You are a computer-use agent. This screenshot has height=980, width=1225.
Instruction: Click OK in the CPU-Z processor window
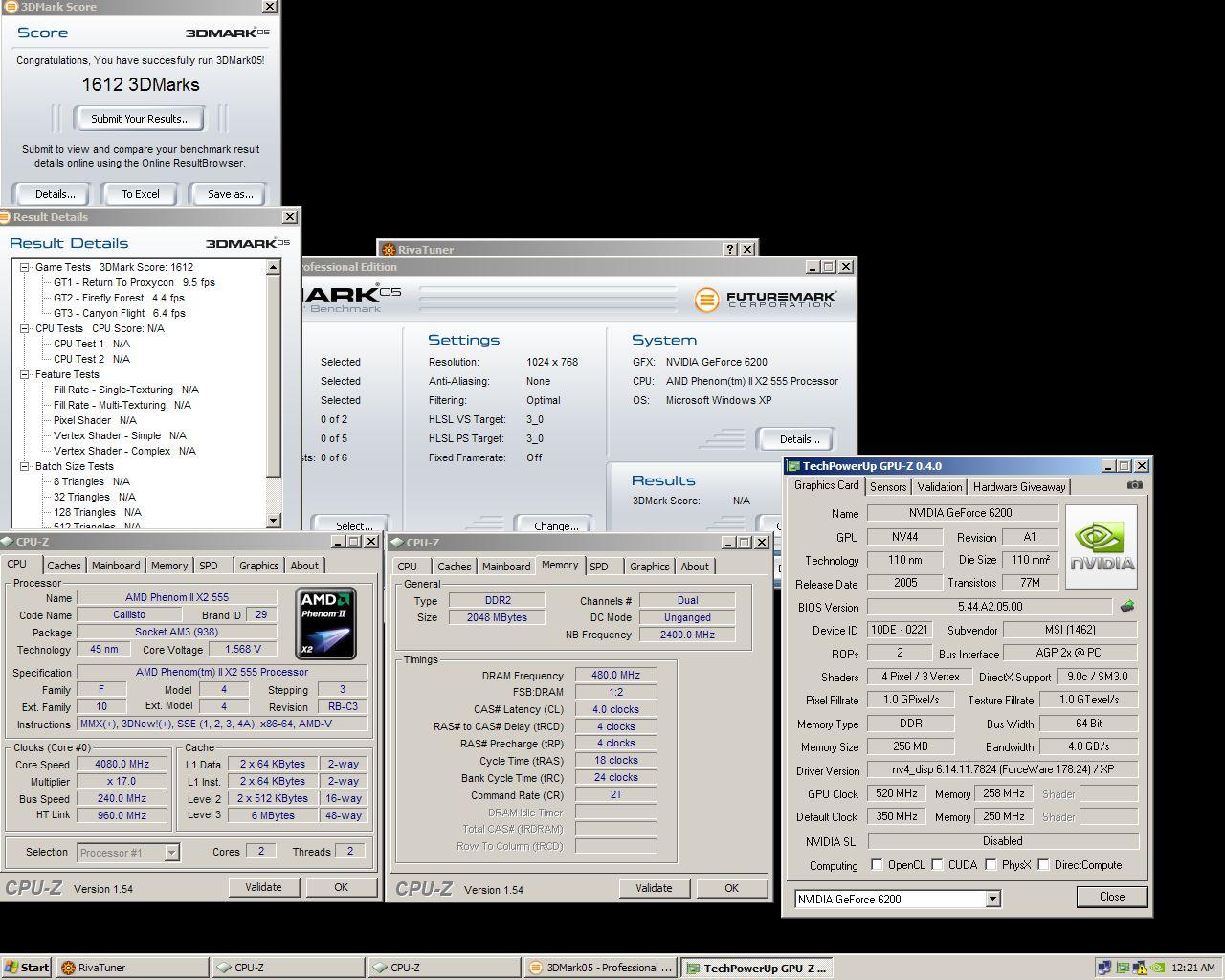[341, 887]
